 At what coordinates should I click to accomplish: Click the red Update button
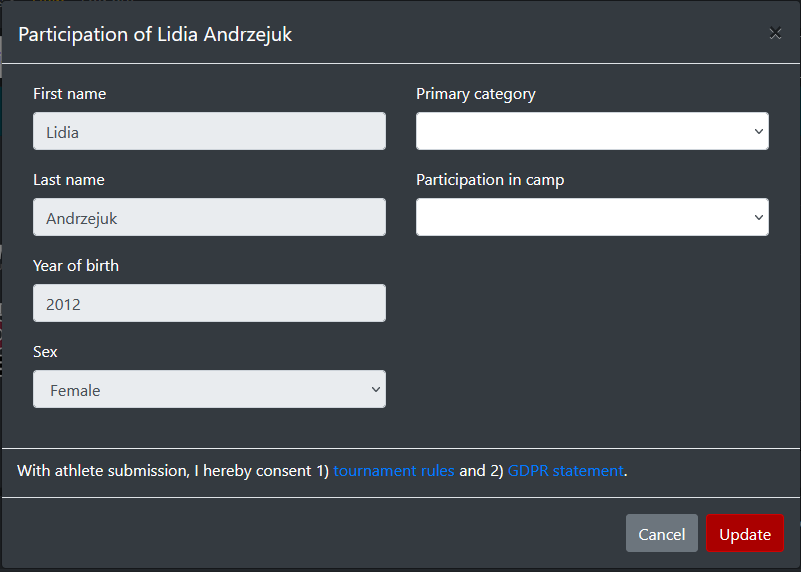pyautogui.click(x=745, y=533)
